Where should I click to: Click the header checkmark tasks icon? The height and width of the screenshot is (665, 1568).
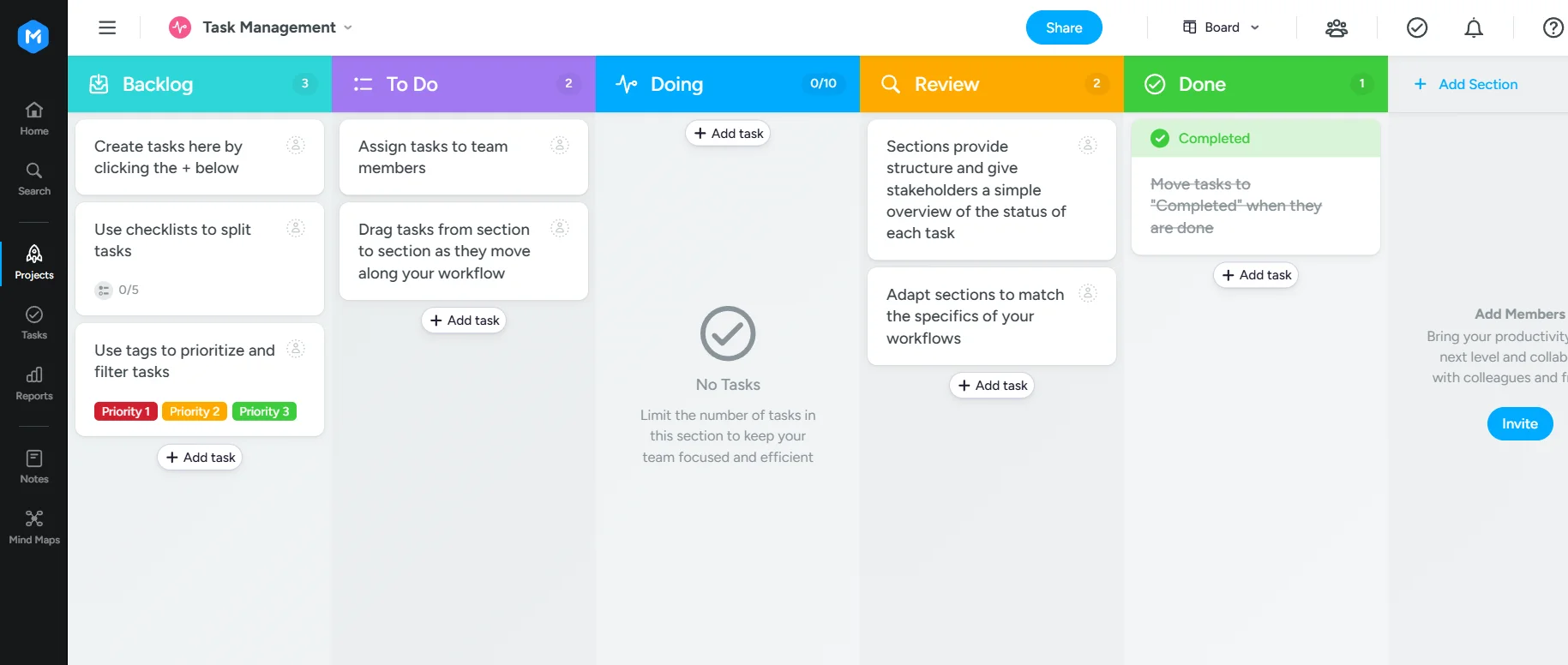point(1416,28)
